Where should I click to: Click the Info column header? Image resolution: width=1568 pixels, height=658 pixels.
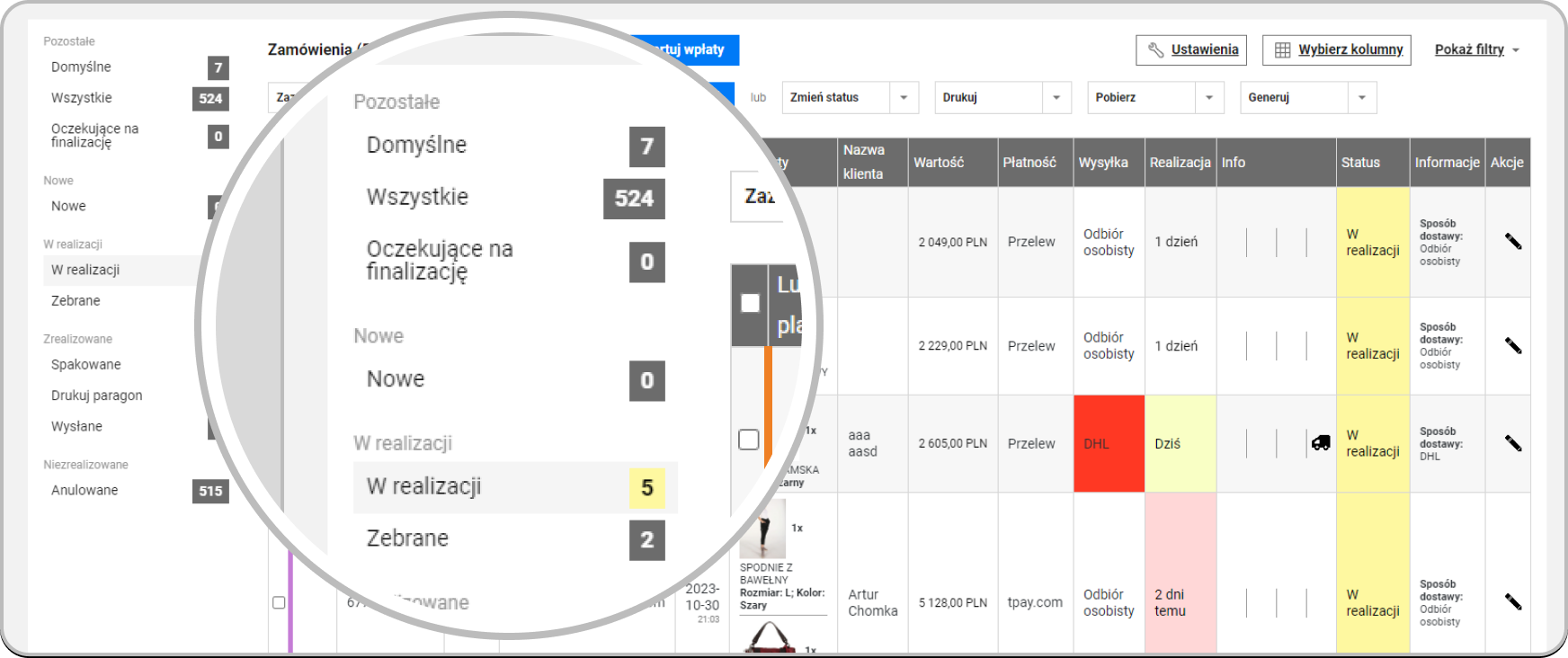[1277, 162]
